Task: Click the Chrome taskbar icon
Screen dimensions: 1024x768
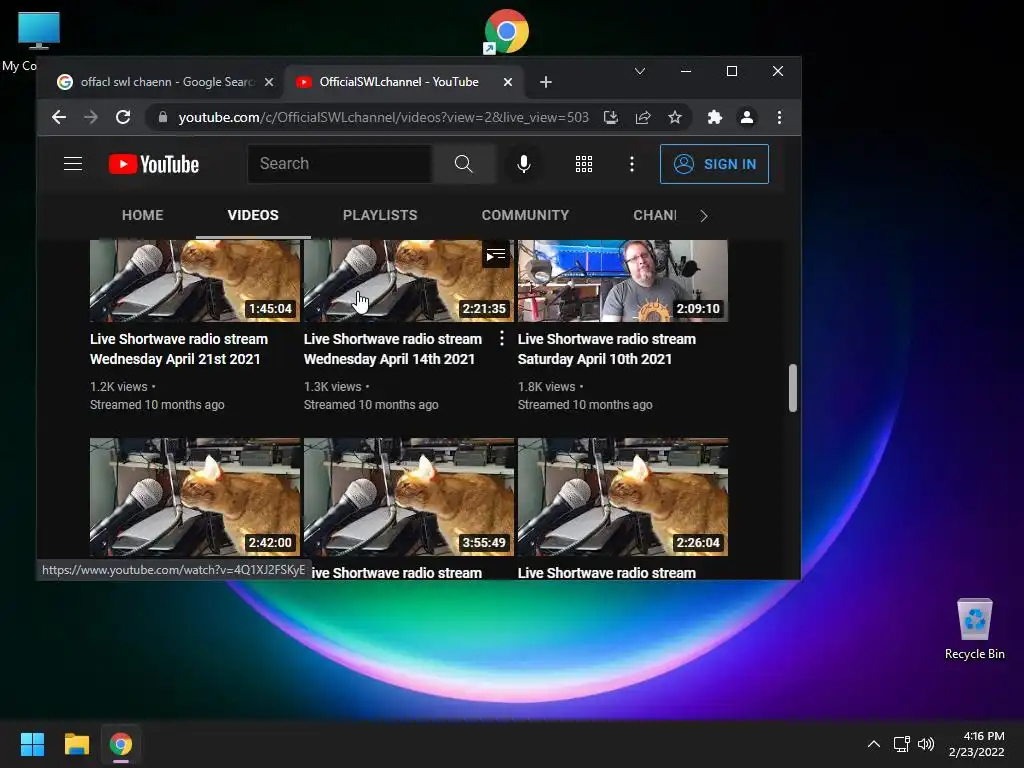Action: coord(121,744)
